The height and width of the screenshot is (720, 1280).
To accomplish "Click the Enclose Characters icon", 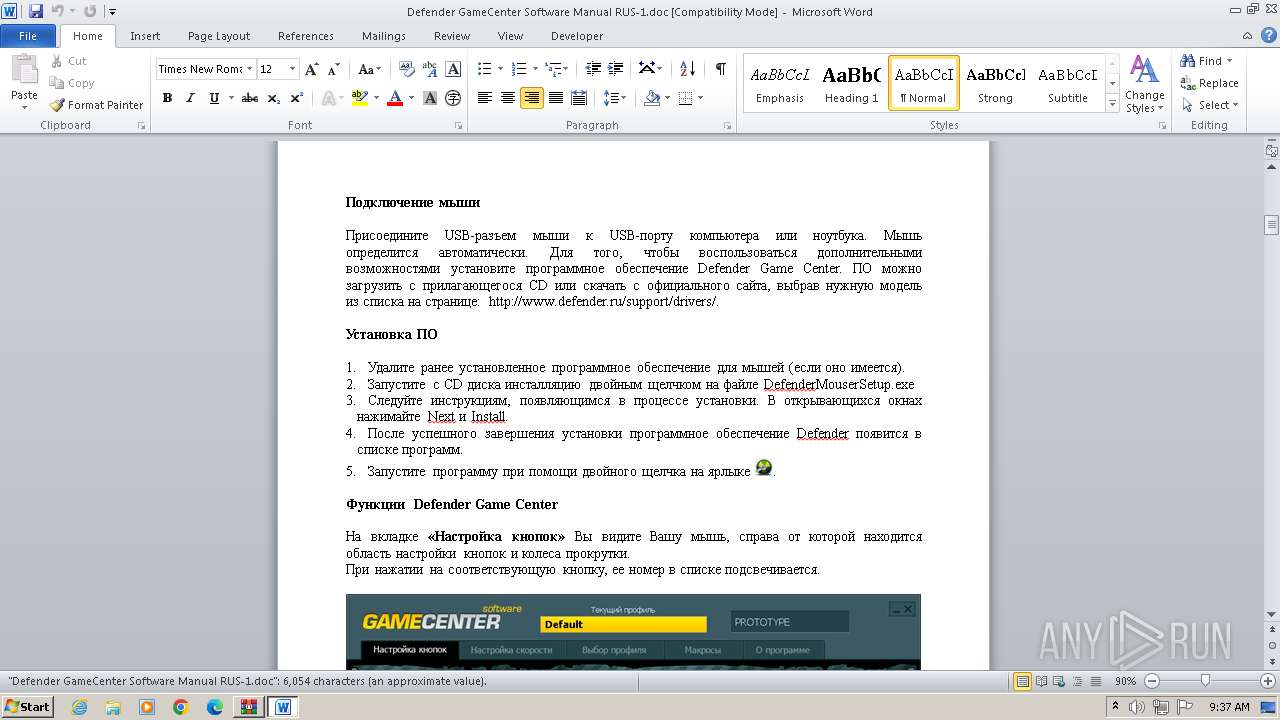I will pos(453,98).
